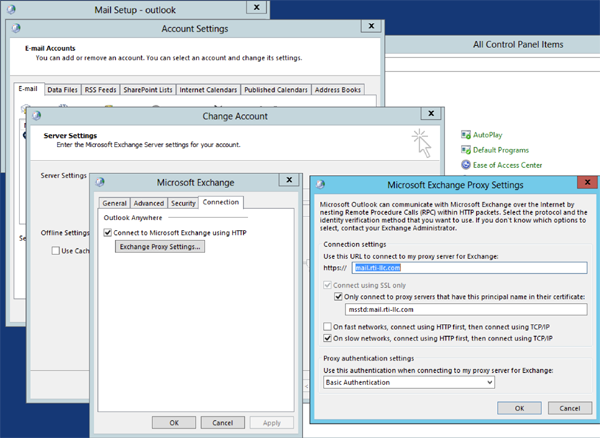
Task: Select the Internet Calendars tab
Action: (208, 90)
